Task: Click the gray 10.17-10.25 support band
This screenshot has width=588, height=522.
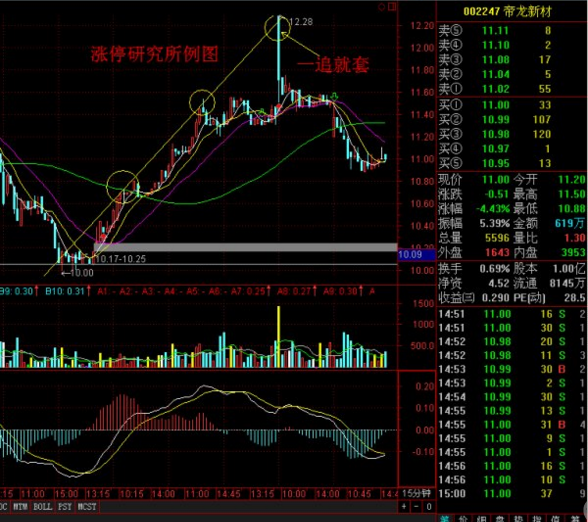Action: coord(245,247)
